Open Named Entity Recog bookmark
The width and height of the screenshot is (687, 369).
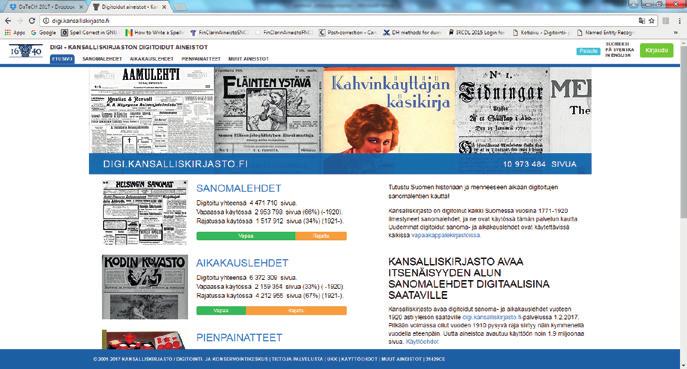605,32
